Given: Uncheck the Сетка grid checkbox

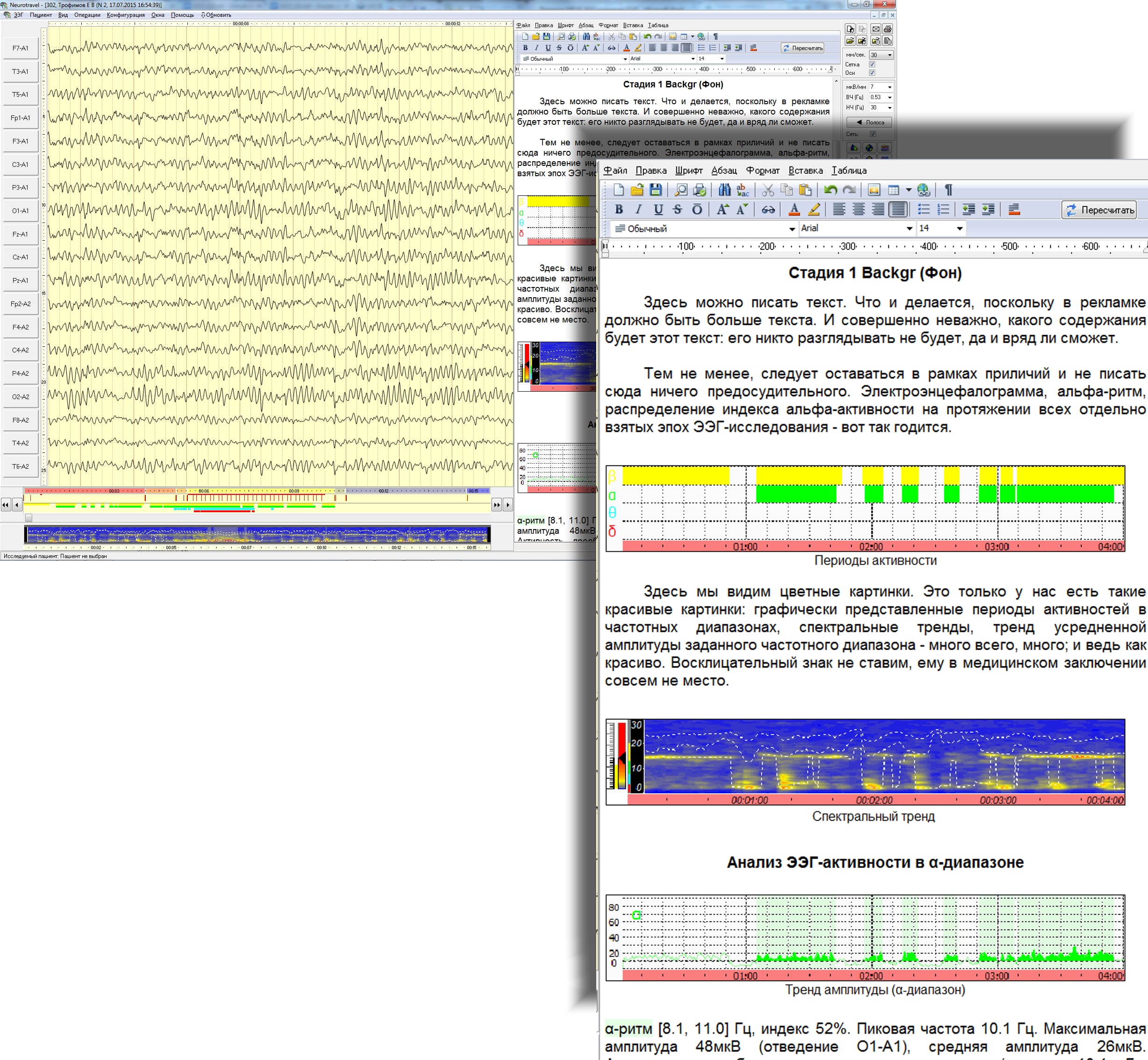Looking at the screenshot, I should click(x=872, y=64).
